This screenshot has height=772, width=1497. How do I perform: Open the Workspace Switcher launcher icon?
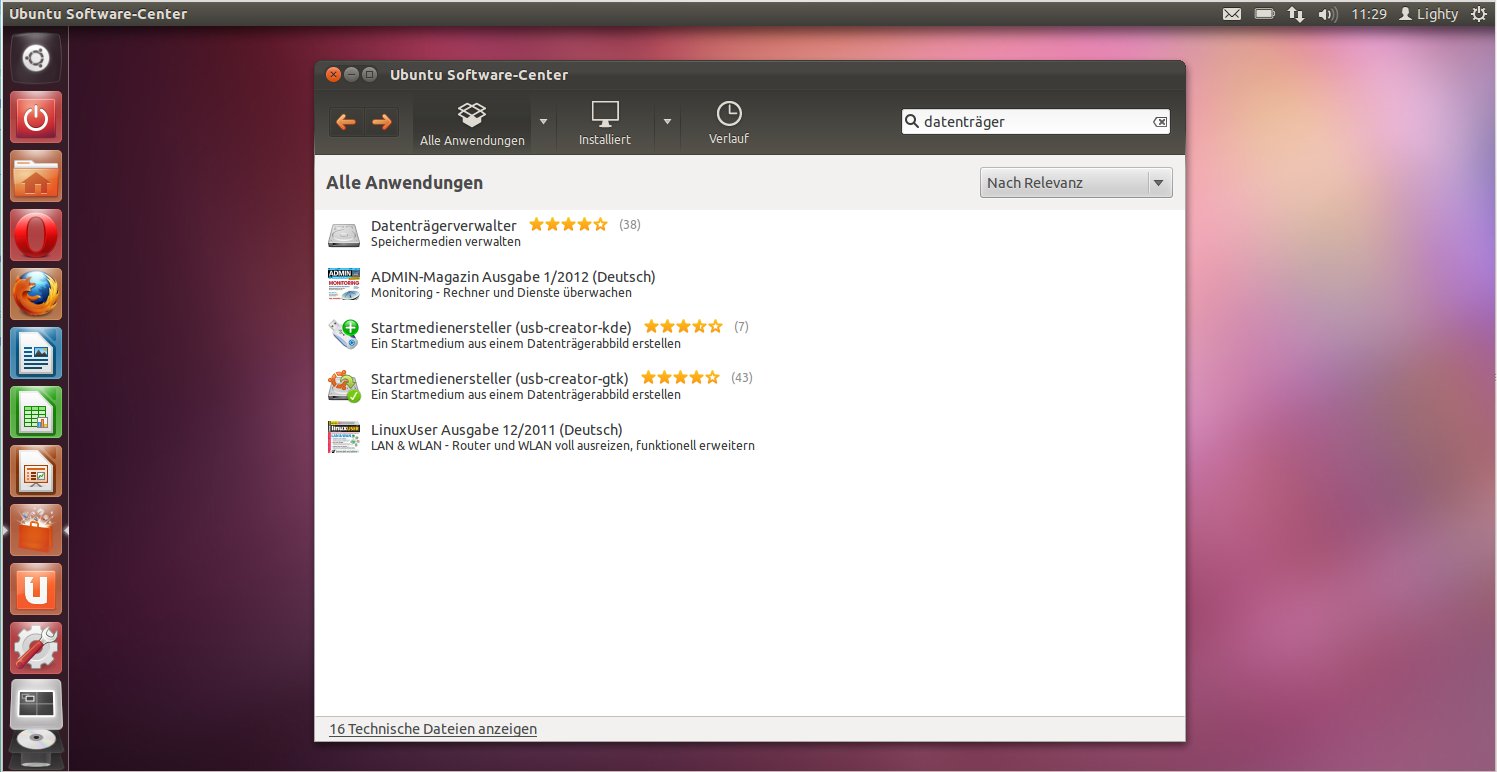[36, 705]
